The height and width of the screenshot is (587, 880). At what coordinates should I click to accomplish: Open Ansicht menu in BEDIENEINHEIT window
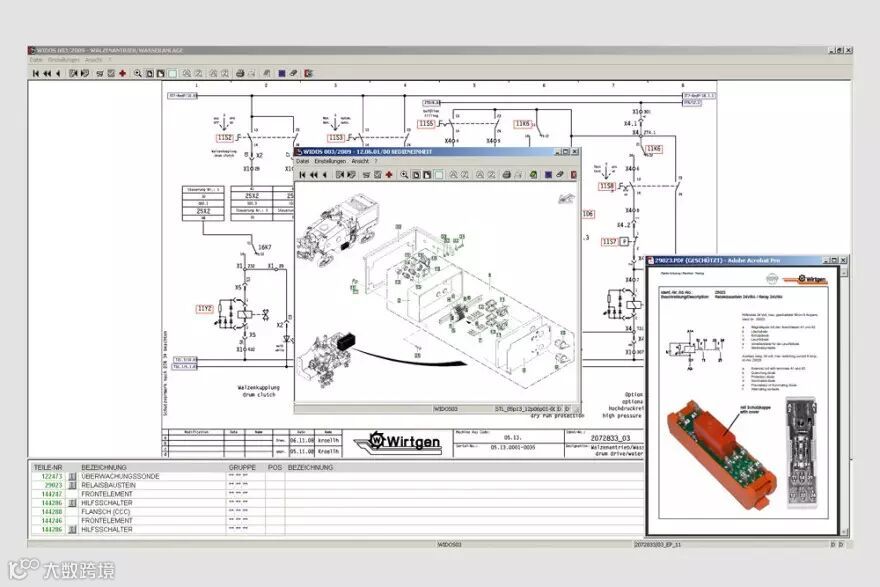[360, 161]
